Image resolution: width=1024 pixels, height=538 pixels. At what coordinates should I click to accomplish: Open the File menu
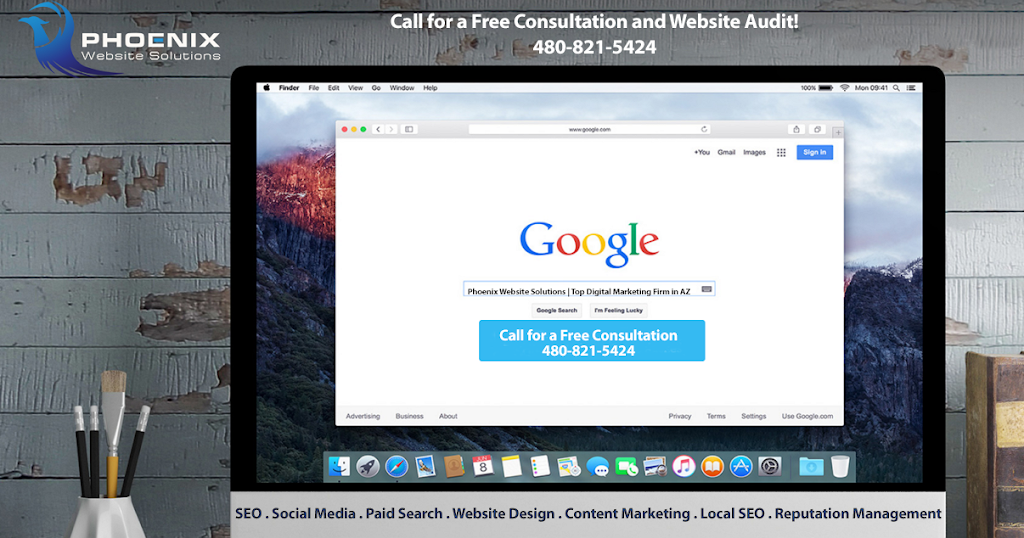coord(313,87)
